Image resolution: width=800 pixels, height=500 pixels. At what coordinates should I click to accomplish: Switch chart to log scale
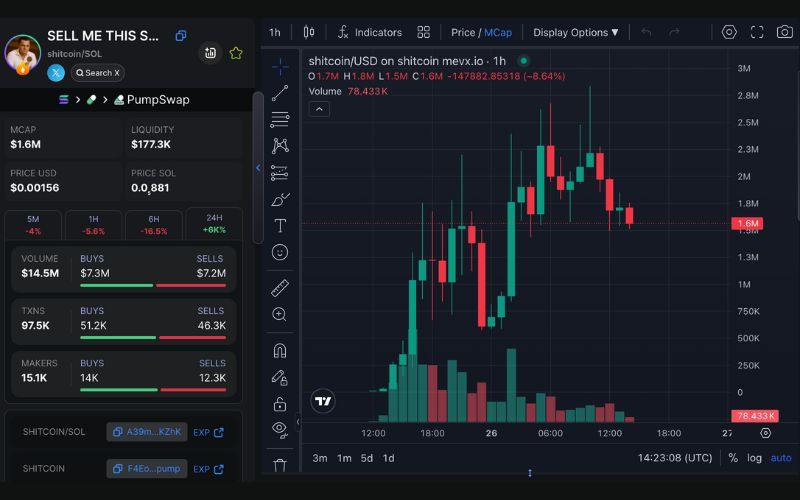[x=754, y=458]
